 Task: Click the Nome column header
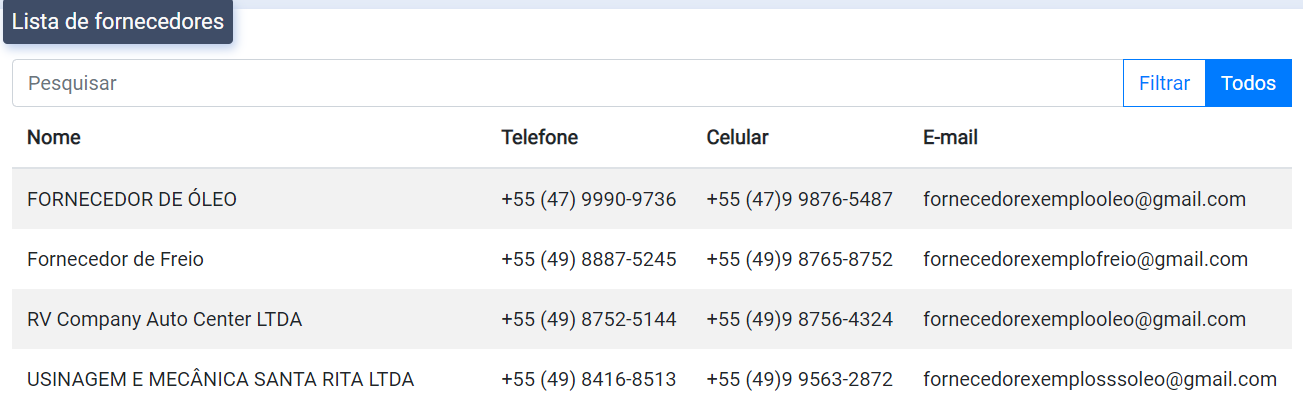point(54,138)
